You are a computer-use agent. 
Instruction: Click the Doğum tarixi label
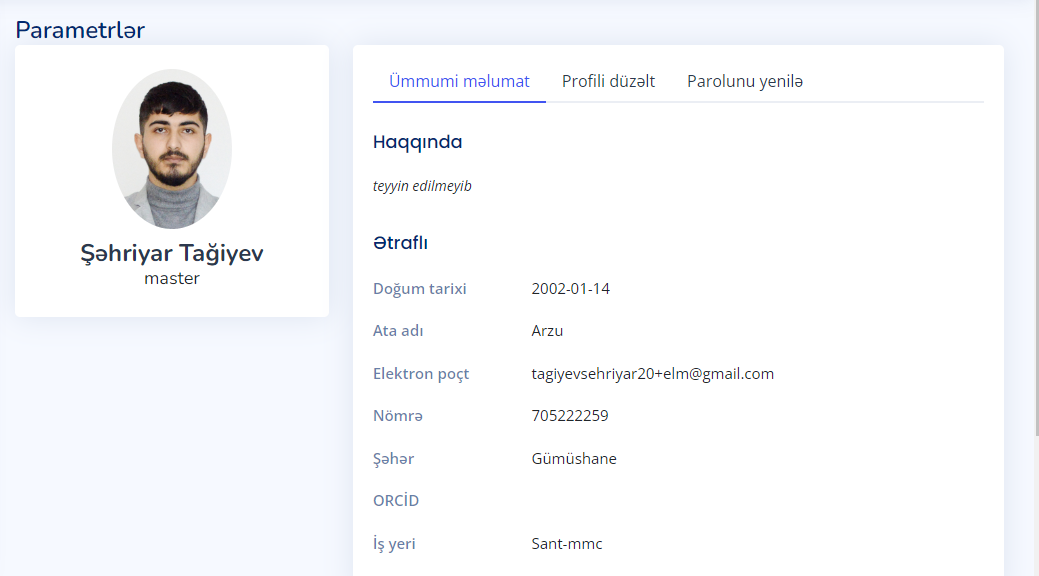[420, 289]
